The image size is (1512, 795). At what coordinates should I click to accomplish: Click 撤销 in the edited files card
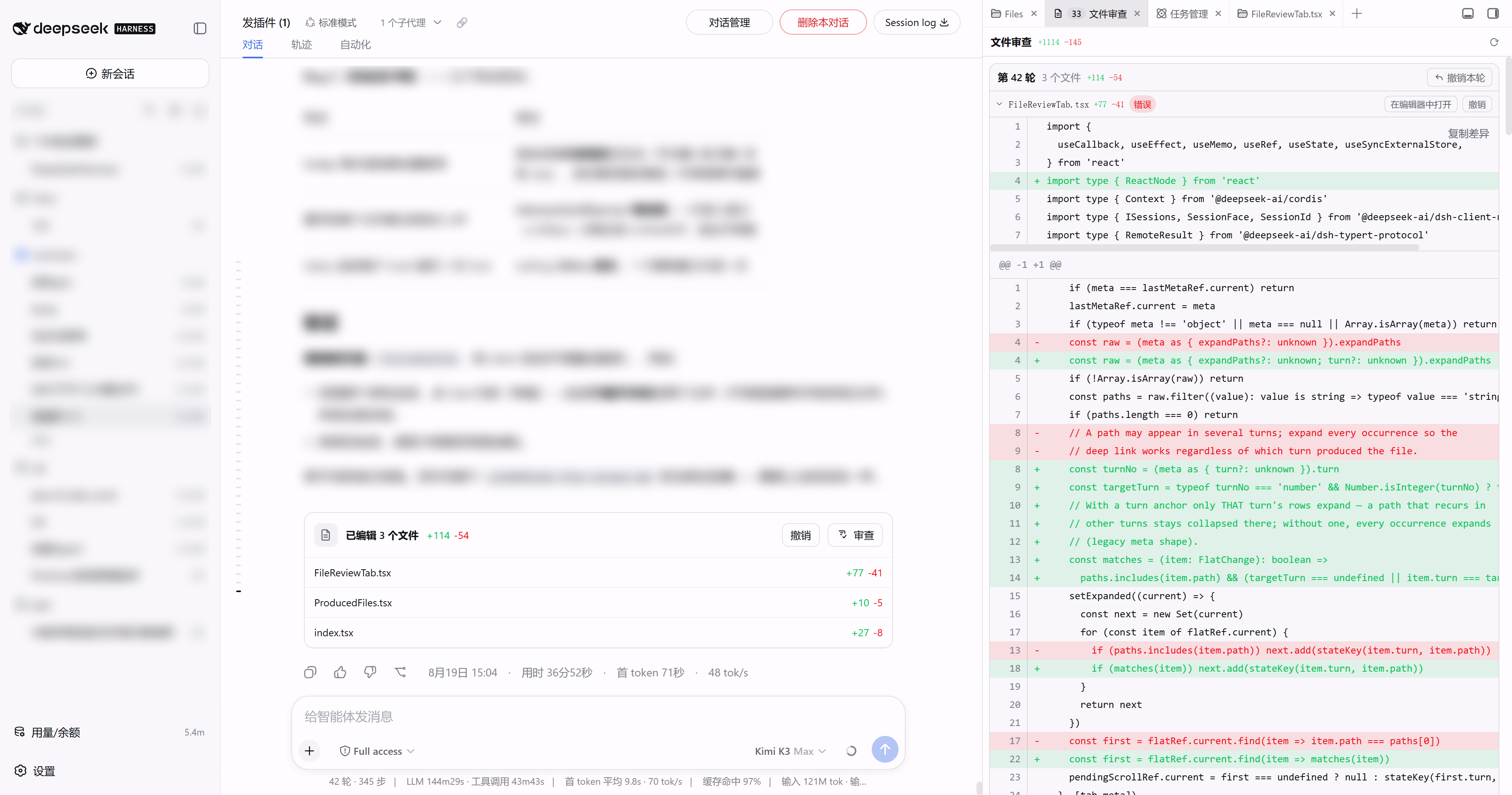tap(800, 535)
